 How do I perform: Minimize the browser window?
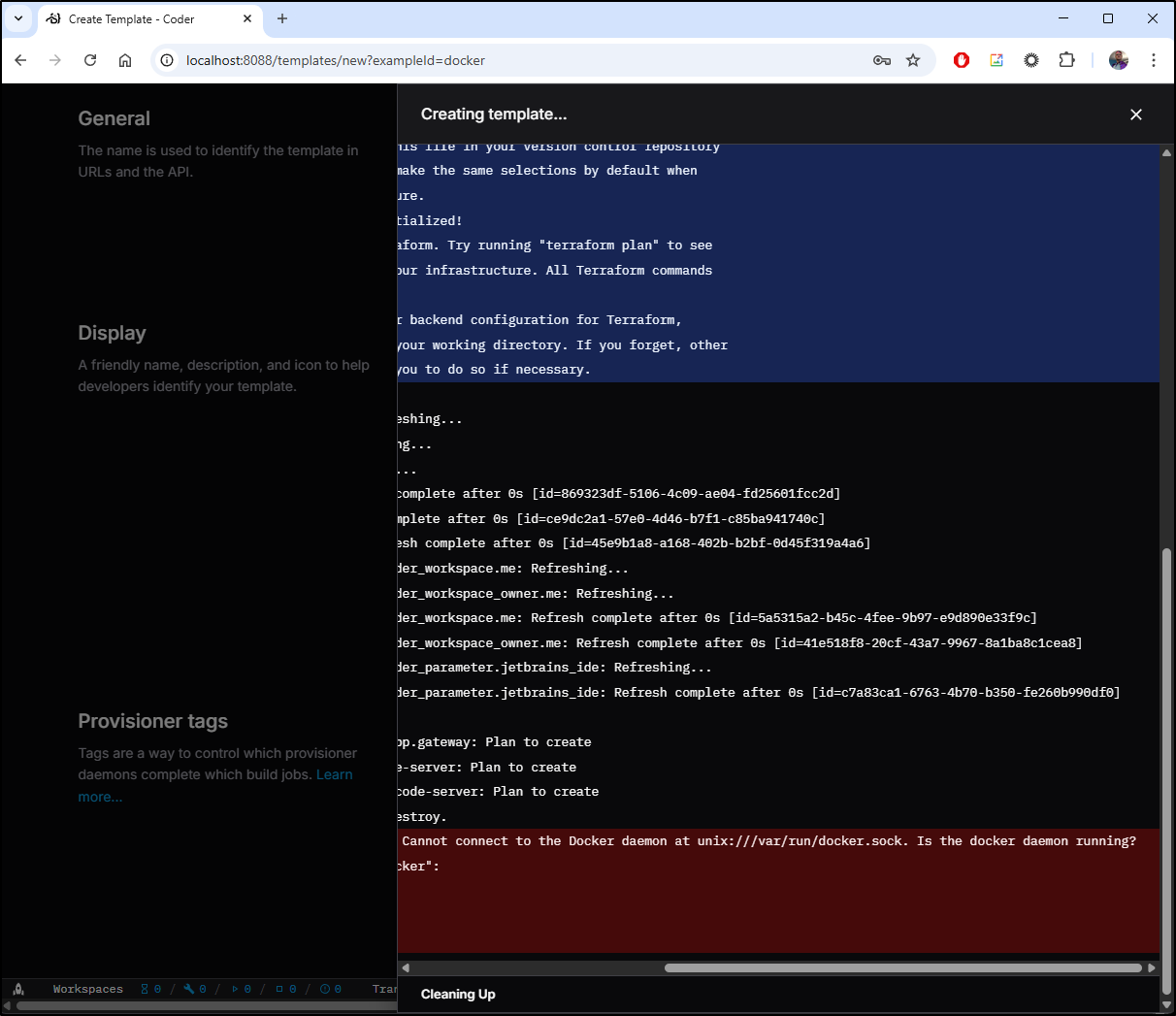tap(1063, 18)
